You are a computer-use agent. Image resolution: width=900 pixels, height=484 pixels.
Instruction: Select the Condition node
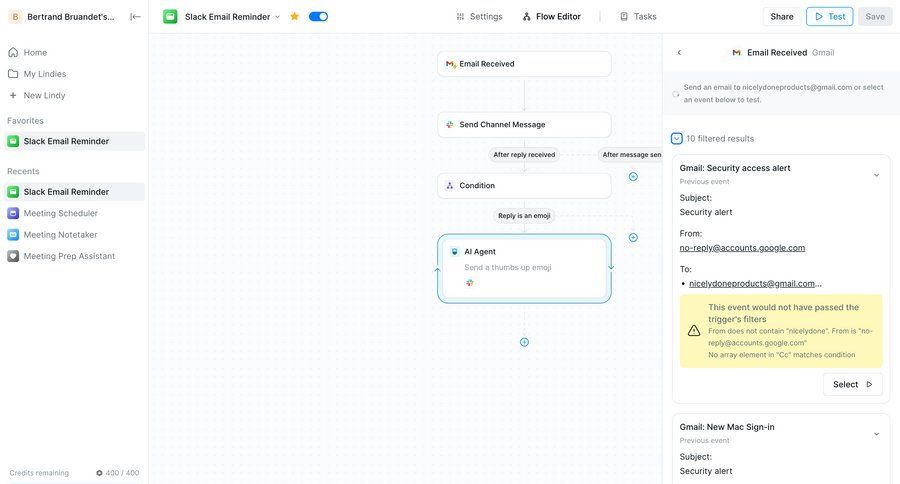pyautogui.click(x=524, y=185)
